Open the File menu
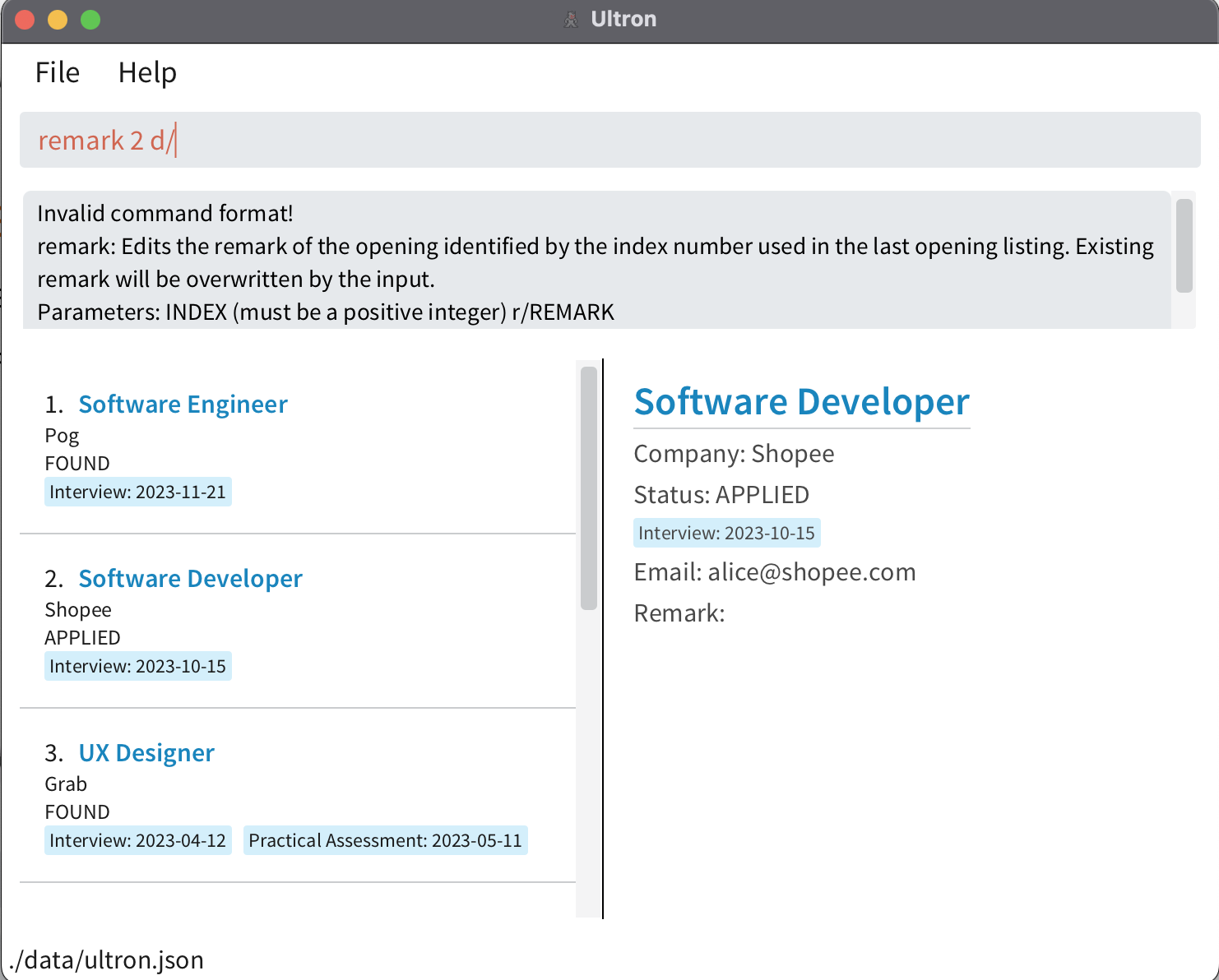This screenshot has width=1219, height=980. [56, 72]
